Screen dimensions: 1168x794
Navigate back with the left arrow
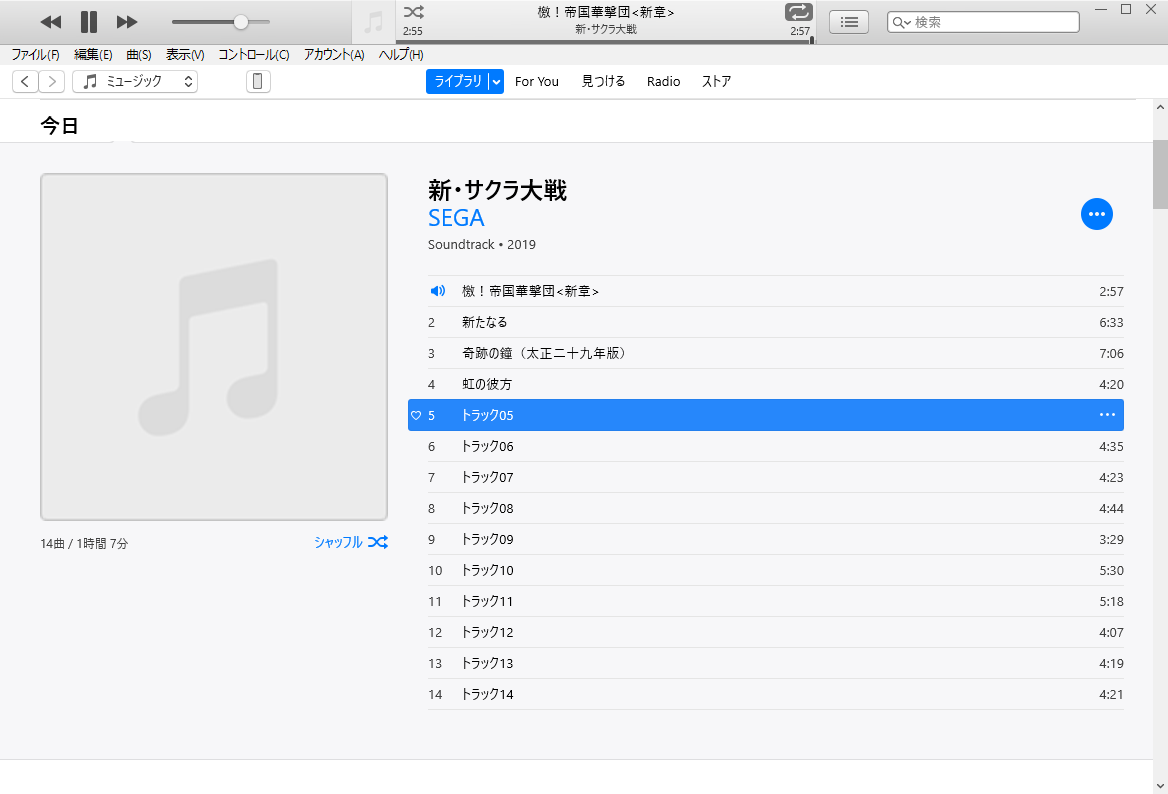pyautogui.click(x=25, y=82)
